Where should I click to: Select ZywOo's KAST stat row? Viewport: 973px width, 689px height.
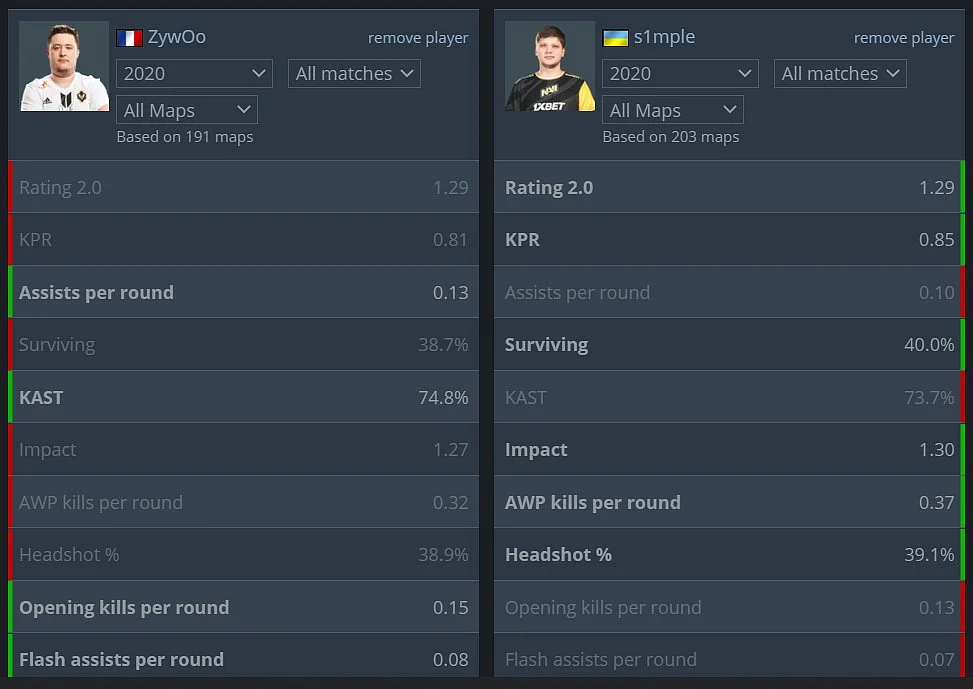coord(243,397)
